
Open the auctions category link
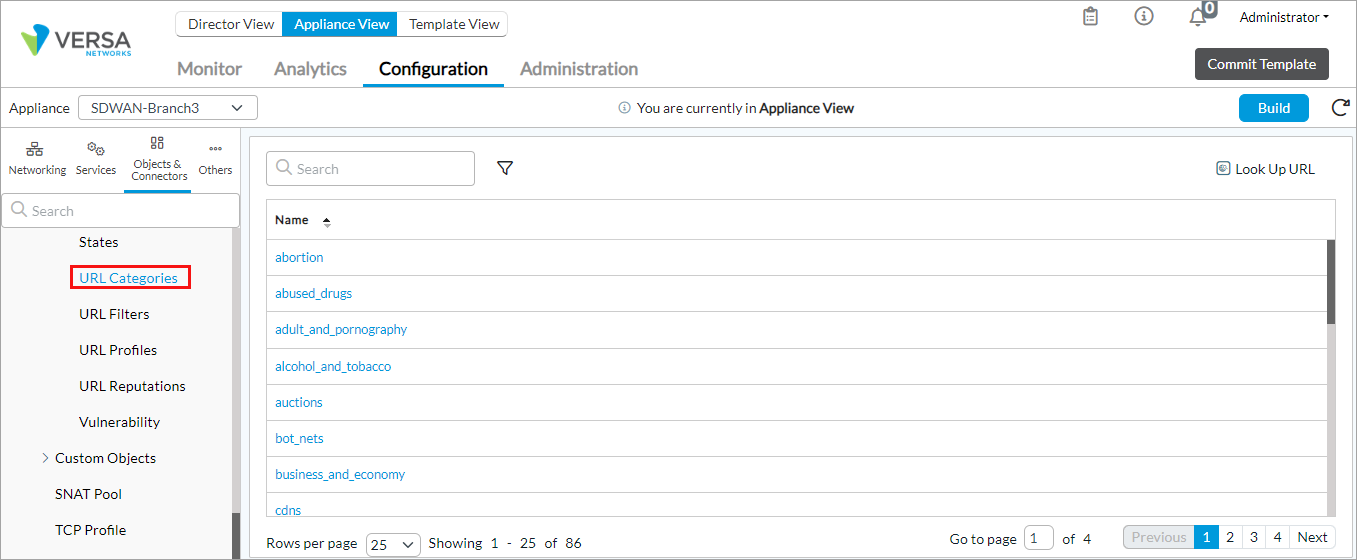click(299, 402)
